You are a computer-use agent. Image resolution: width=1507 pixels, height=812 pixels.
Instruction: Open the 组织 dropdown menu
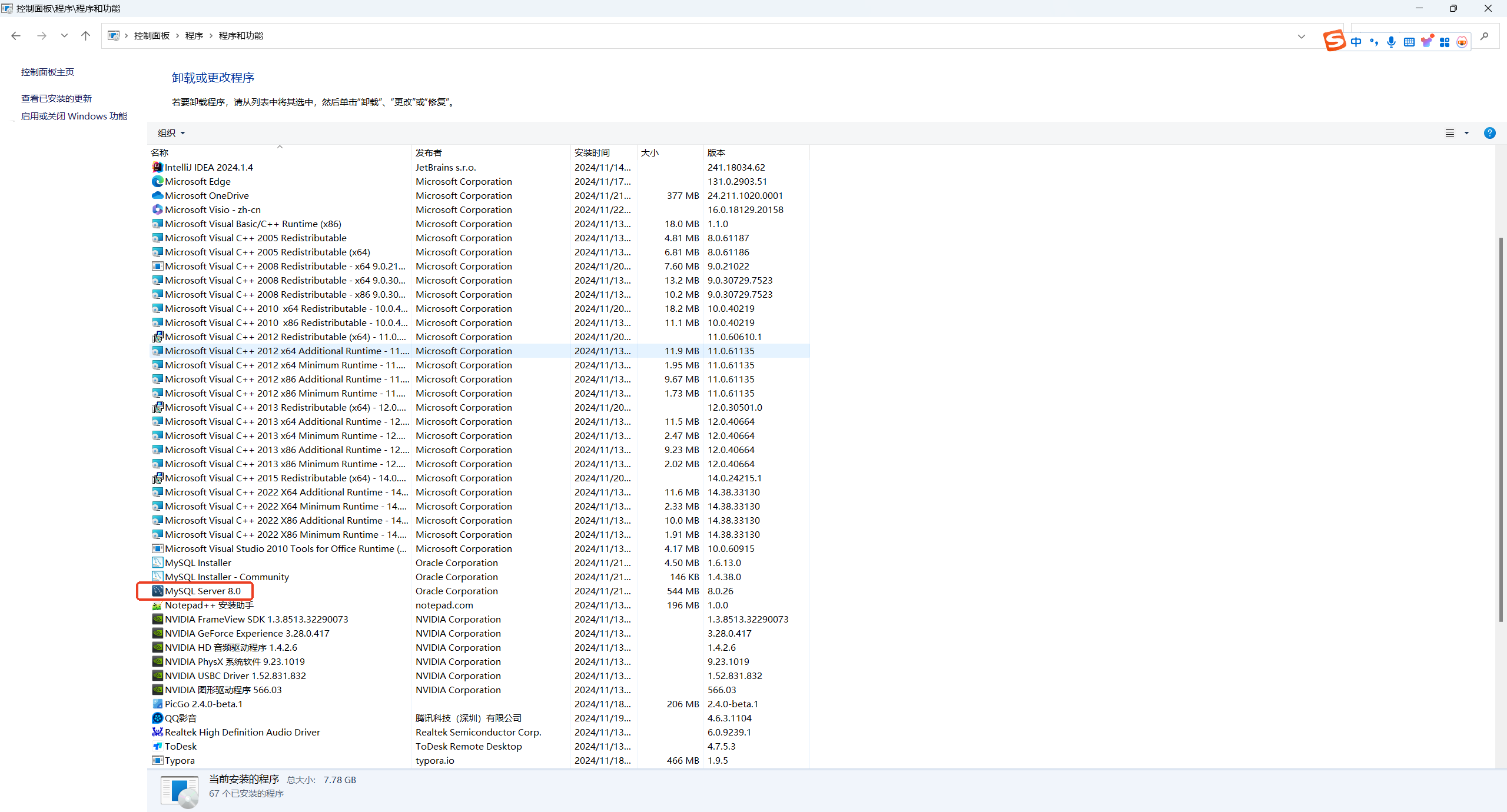[171, 133]
